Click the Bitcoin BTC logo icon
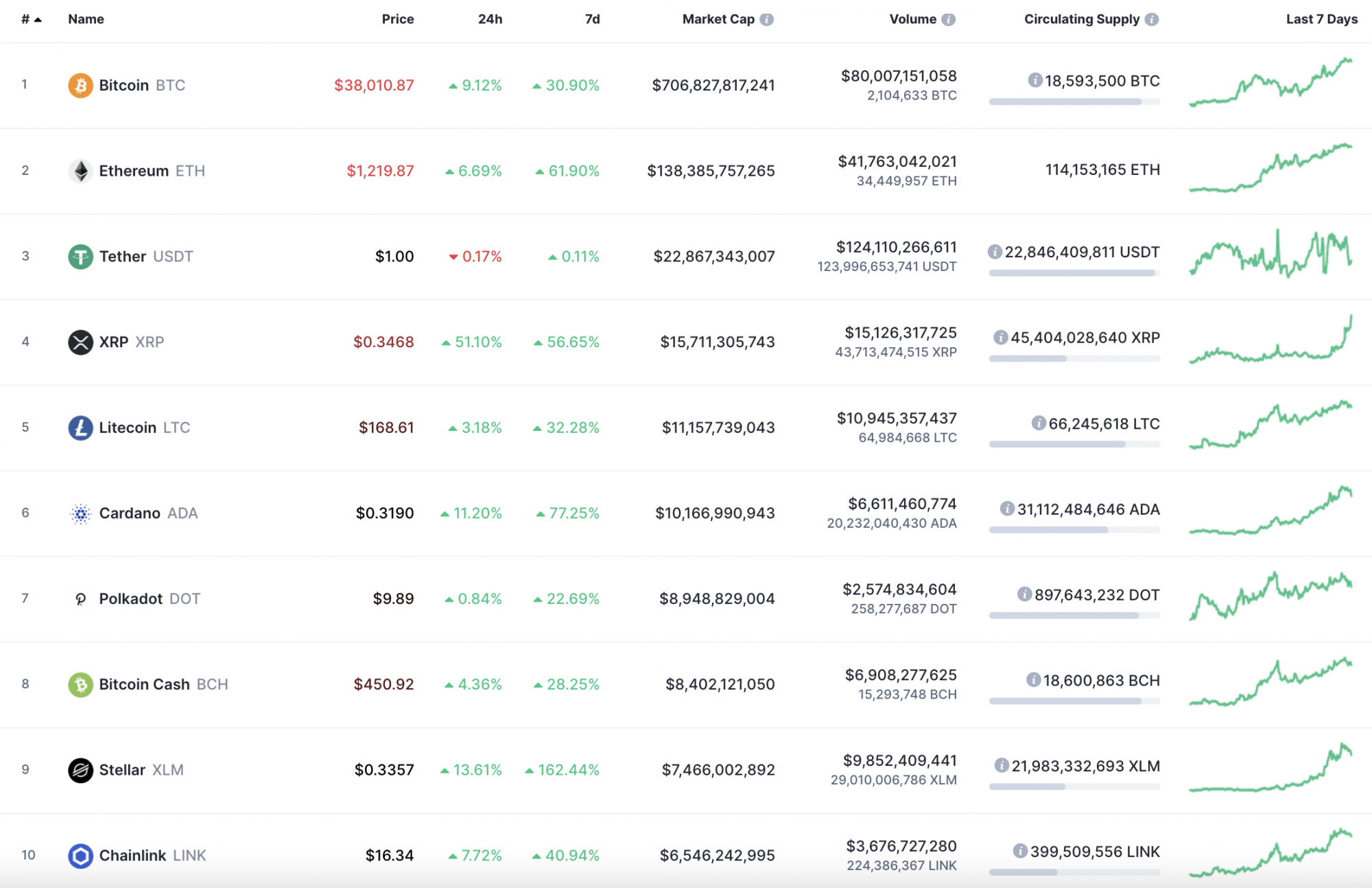The image size is (1372, 888). 80,85
